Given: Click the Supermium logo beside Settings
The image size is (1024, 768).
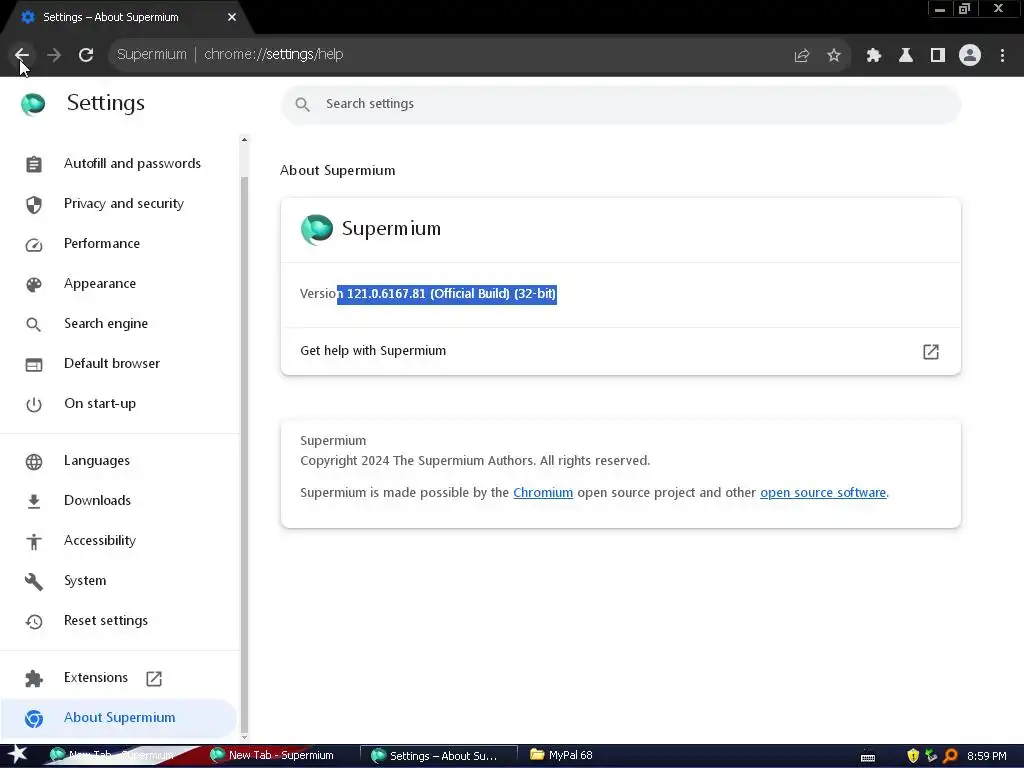Looking at the screenshot, I should [x=33, y=104].
